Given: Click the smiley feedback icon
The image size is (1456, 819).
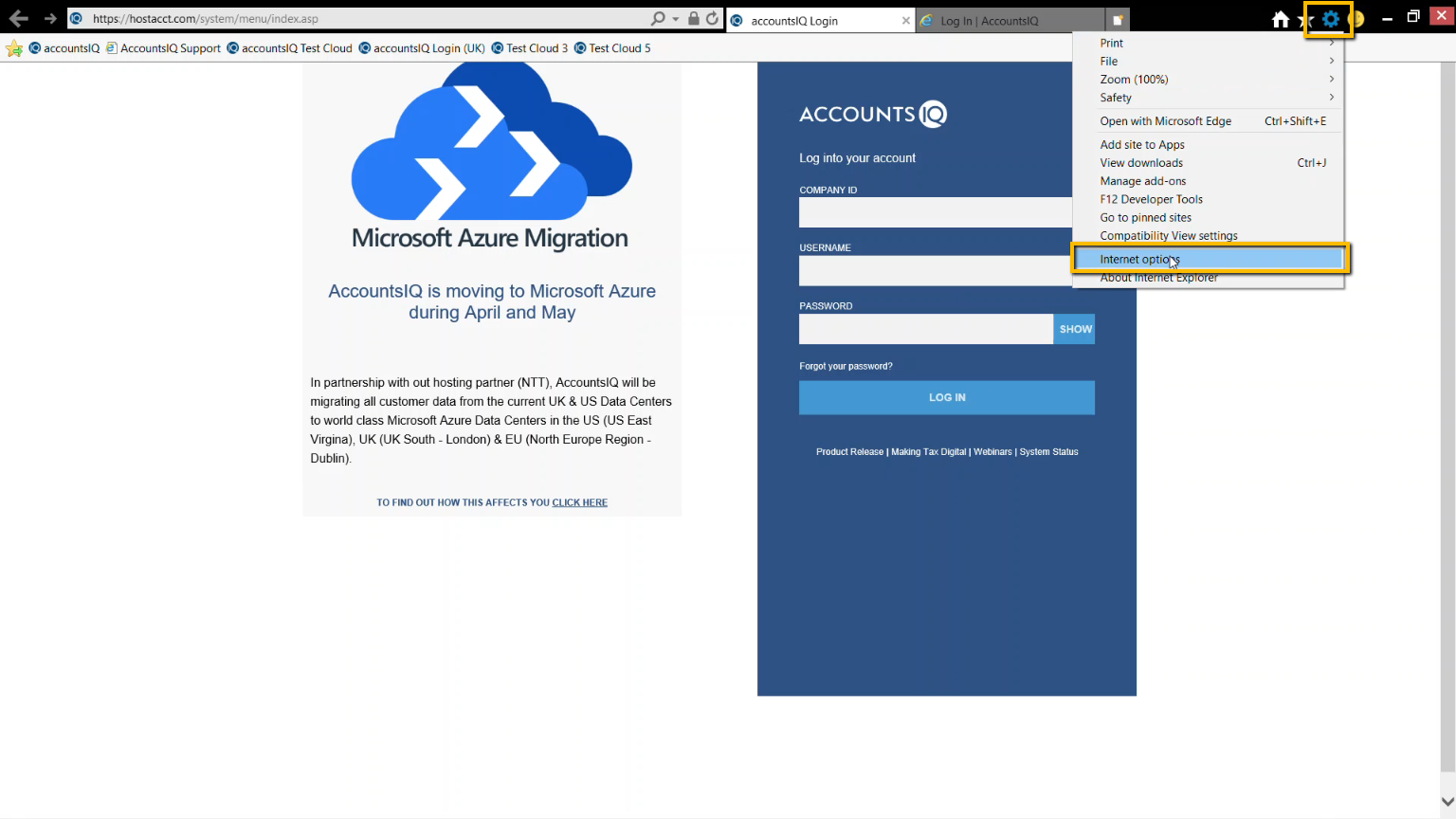Looking at the screenshot, I should (1356, 18).
